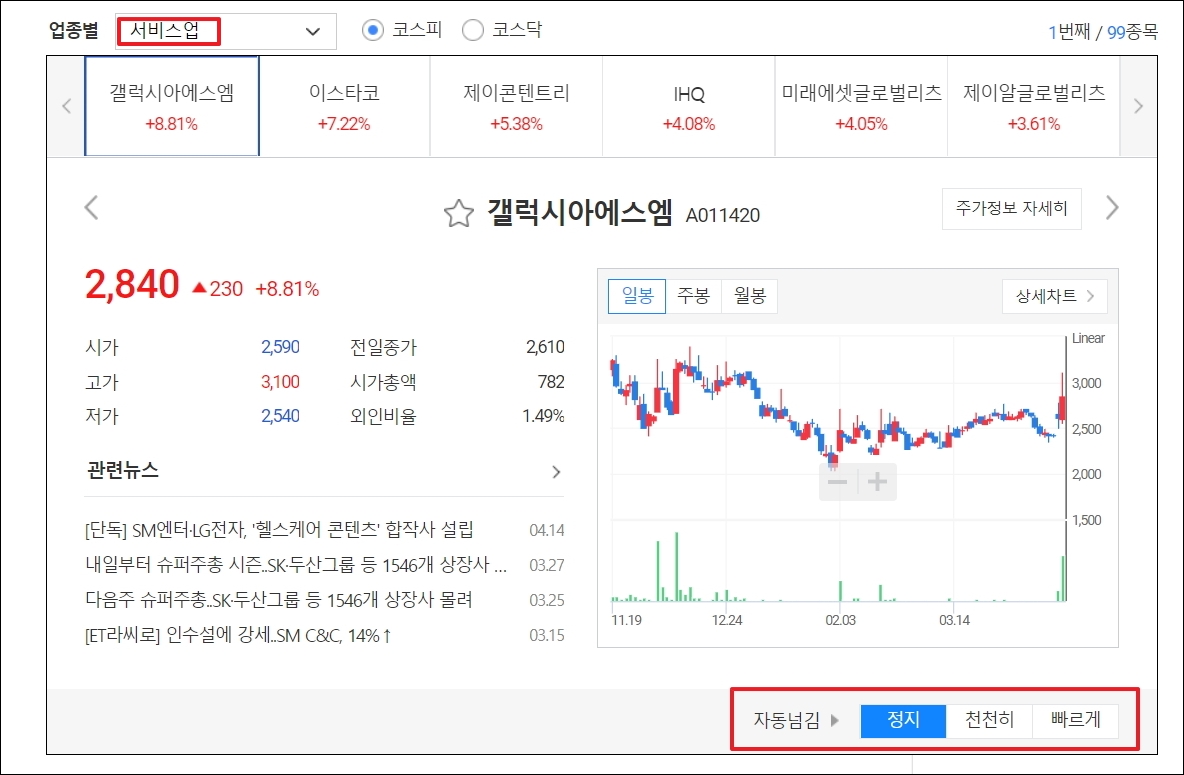This screenshot has height=775, width=1184.
Task: Click the 외인비율 value 1.49%
Action: 544,416
